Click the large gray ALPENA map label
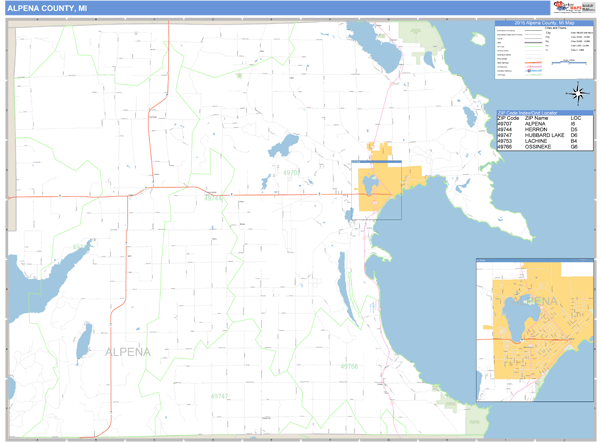Image resolution: width=600 pixels, height=442 pixels. [x=128, y=352]
